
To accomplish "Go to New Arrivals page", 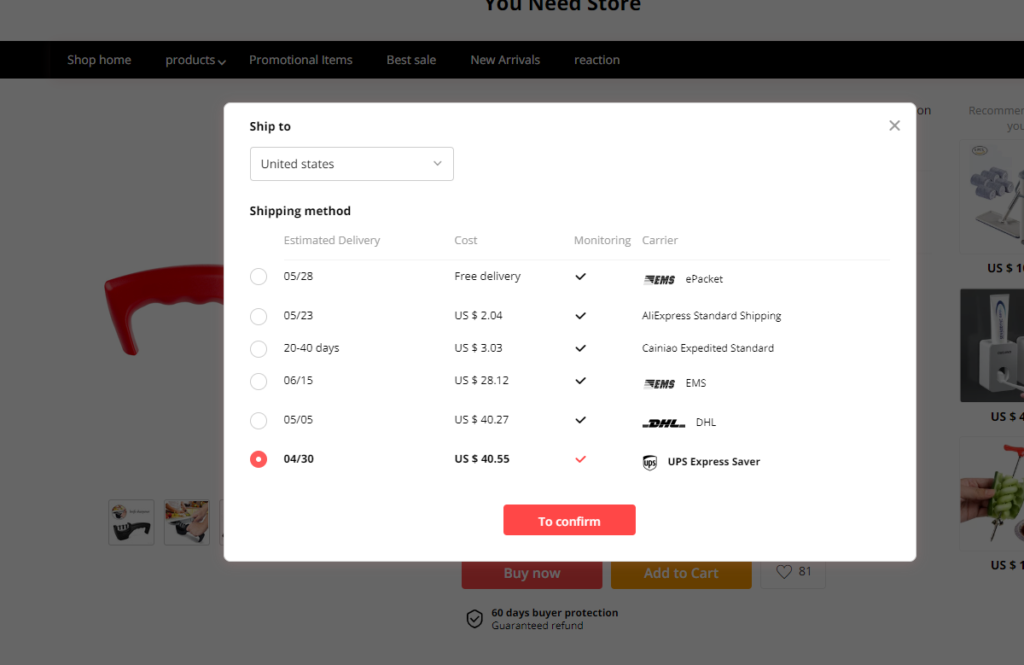I will pyautogui.click(x=505, y=60).
